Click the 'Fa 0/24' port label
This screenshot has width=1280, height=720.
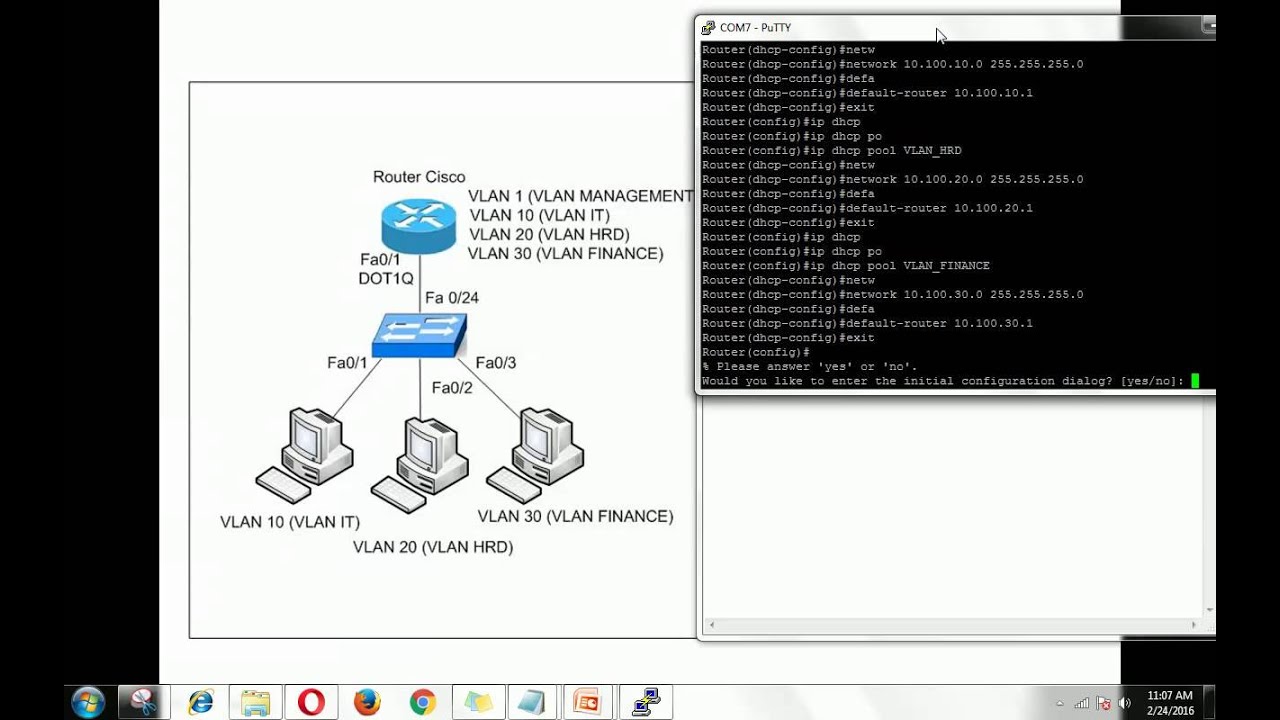coord(451,298)
